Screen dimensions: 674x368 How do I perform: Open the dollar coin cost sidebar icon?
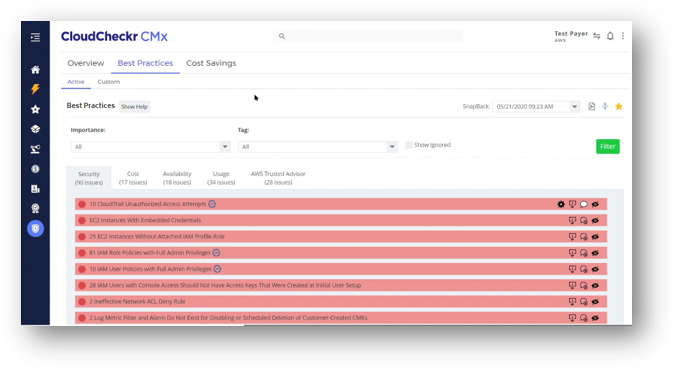(35, 169)
